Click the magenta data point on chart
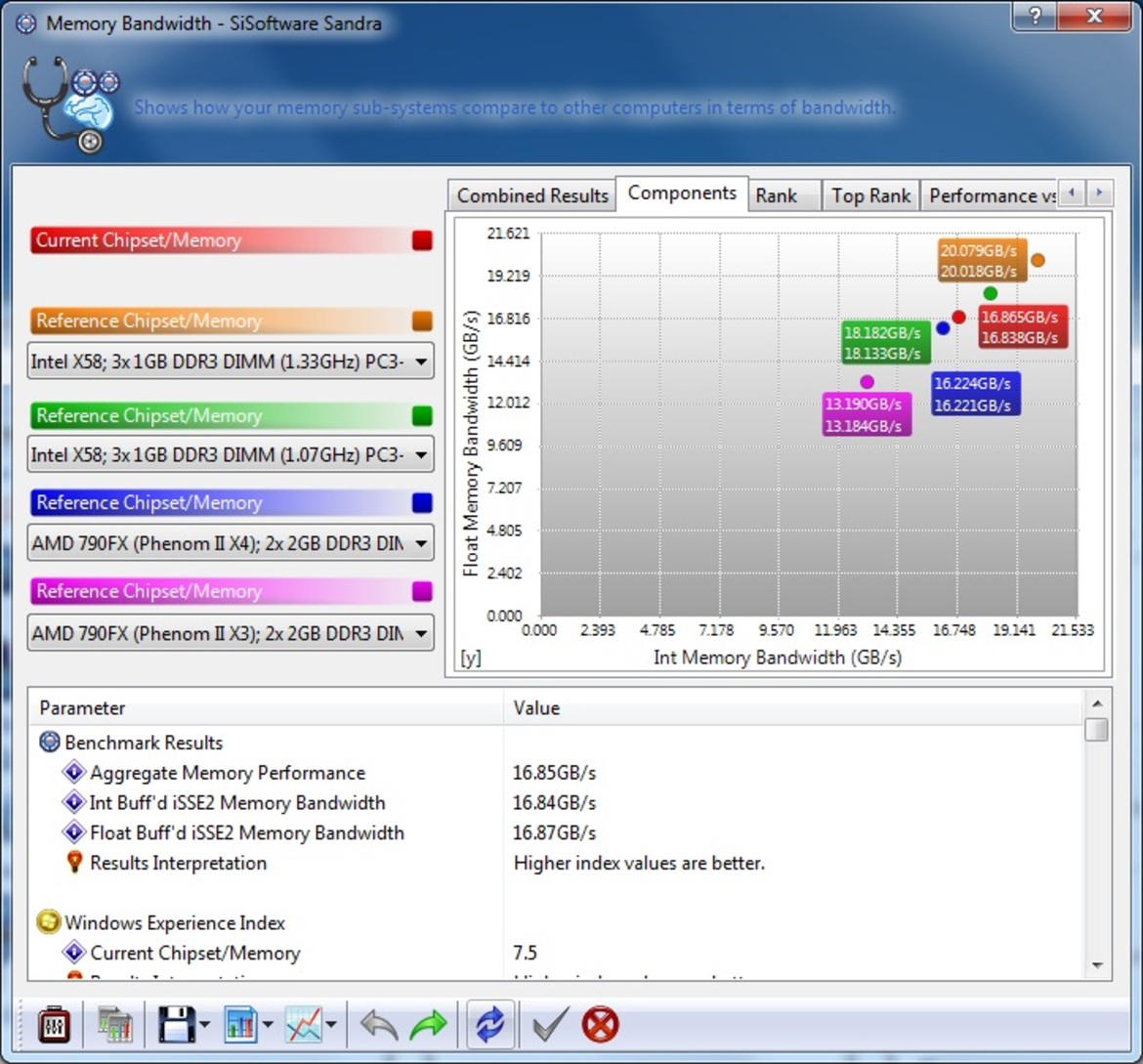This screenshot has width=1143, height=1064. (867, 381)
